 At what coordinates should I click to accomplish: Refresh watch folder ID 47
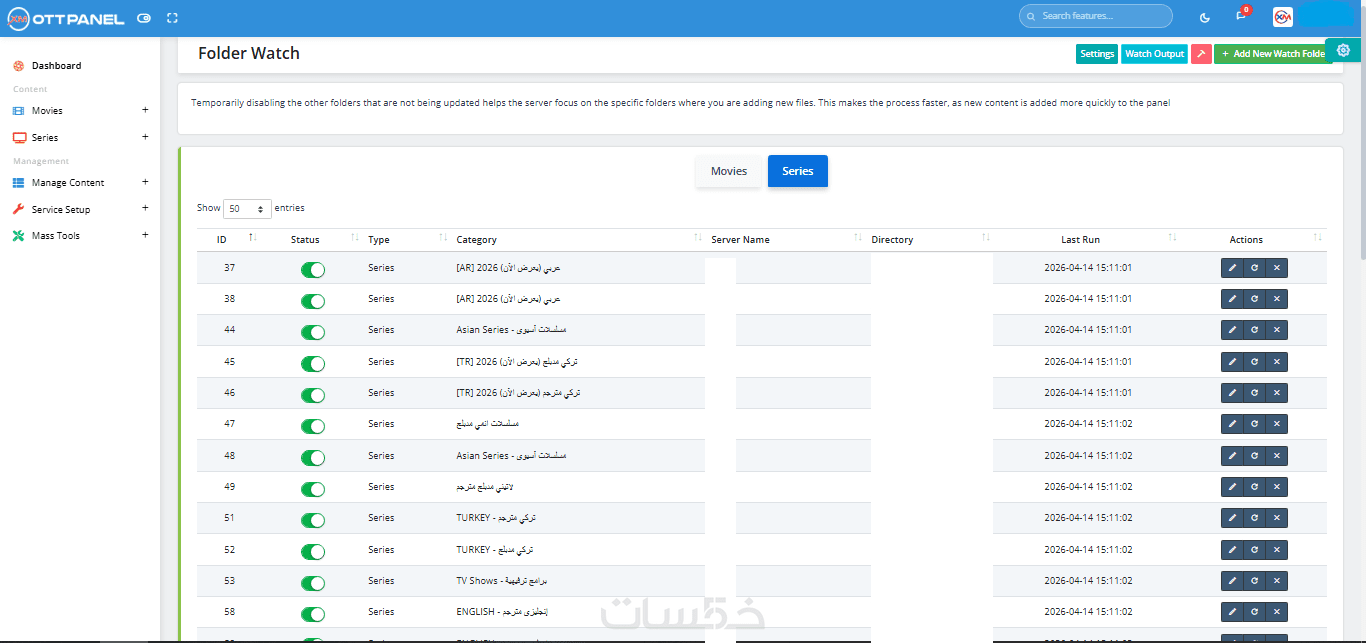coord(1254,424)
